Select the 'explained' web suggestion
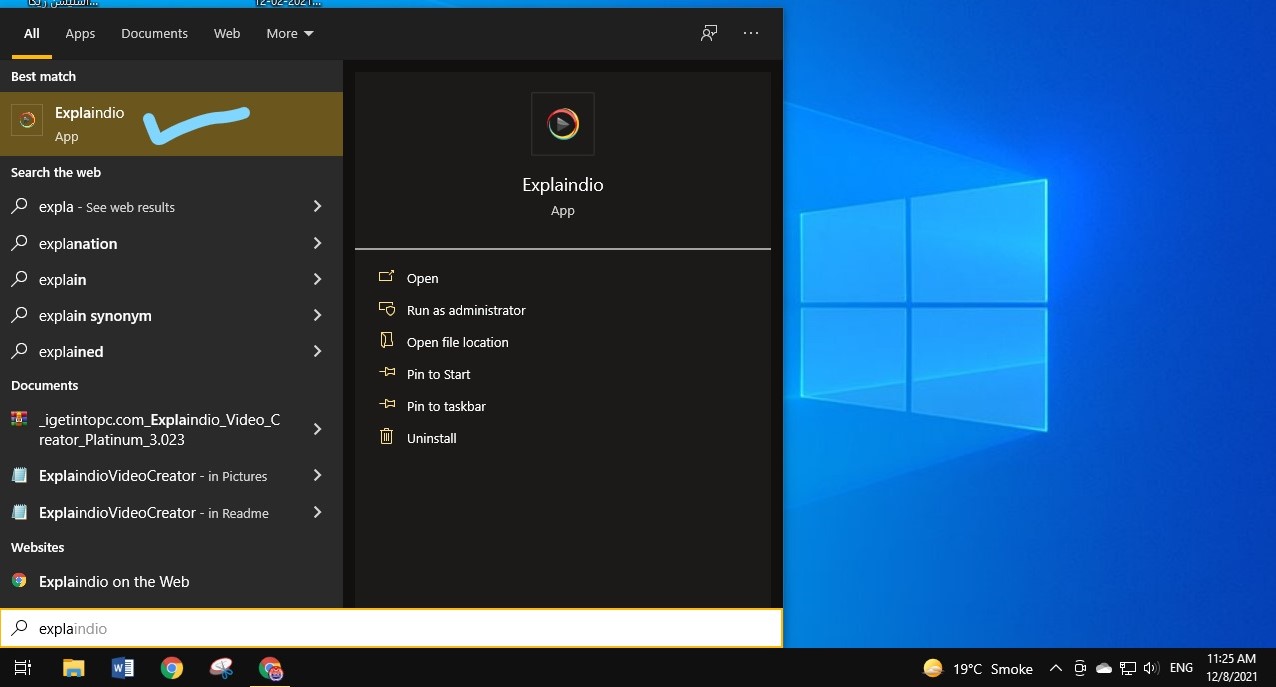The width and height of the screenshot is (1276, 687). (171, 351)
